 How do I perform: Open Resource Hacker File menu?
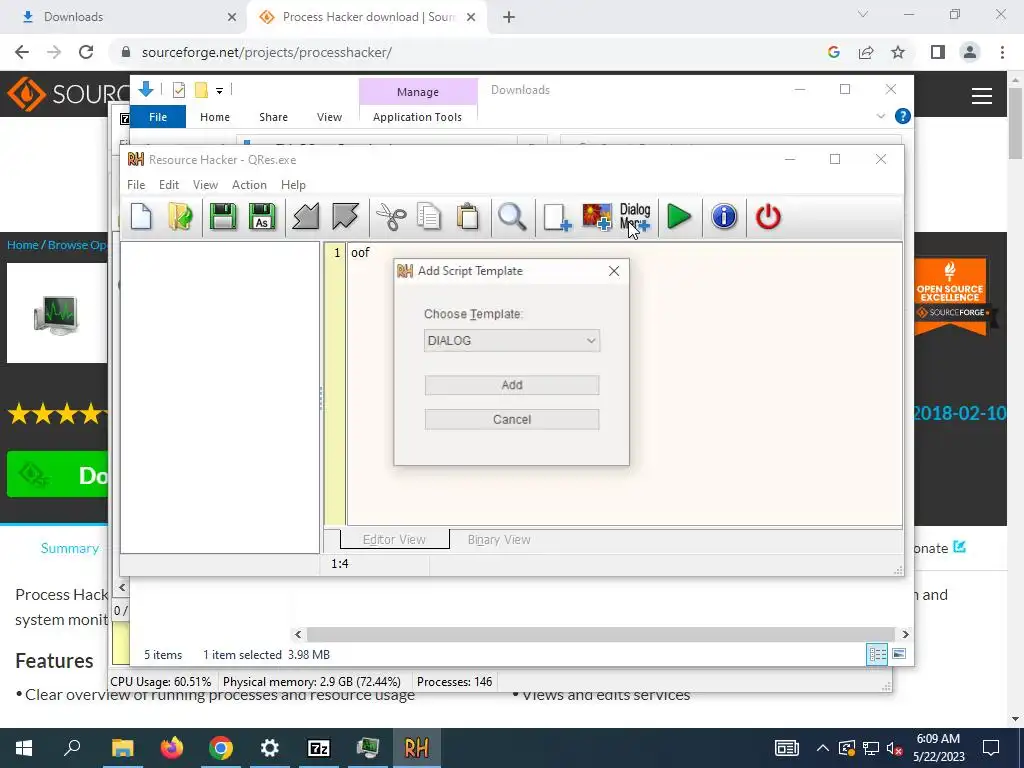pos(136,185)
